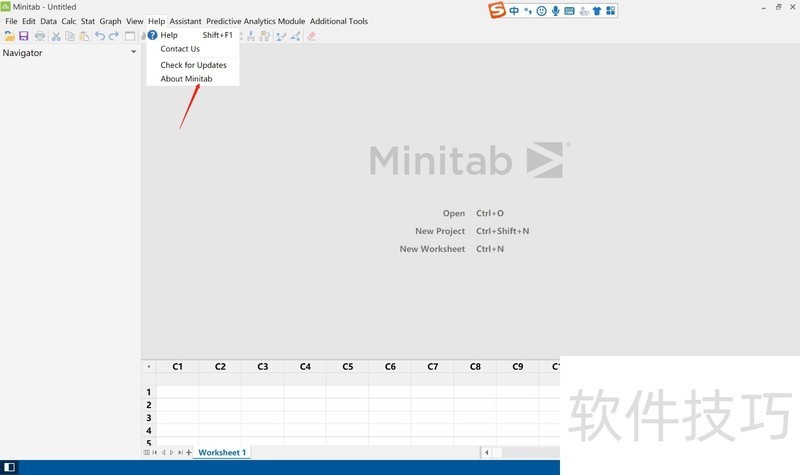Open the Assistant menu
Image resolution: width=800 pixels, height=475 pixels.
(x=185, y=21)
